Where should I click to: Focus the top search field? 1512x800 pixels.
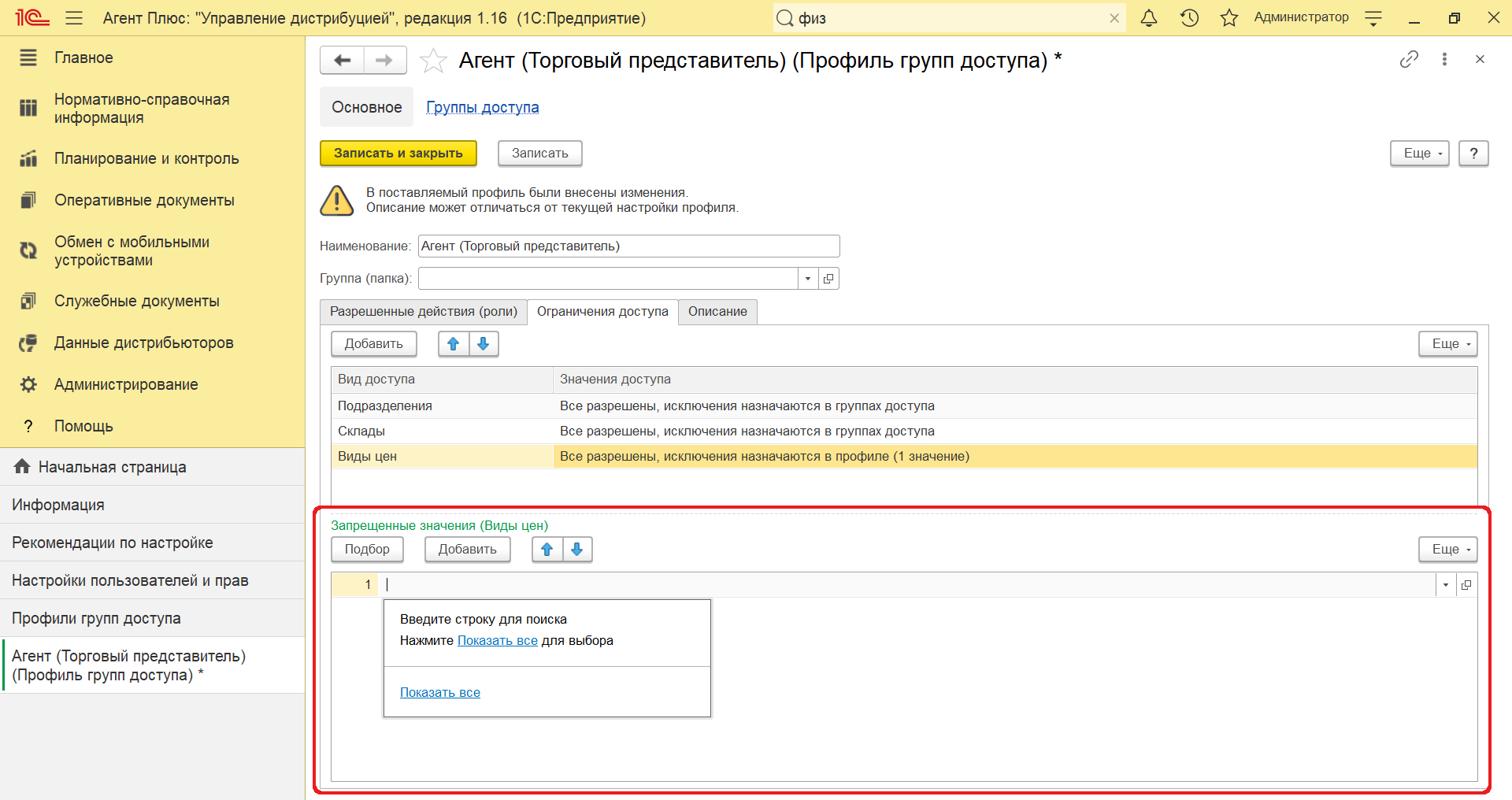coord(949,18)
